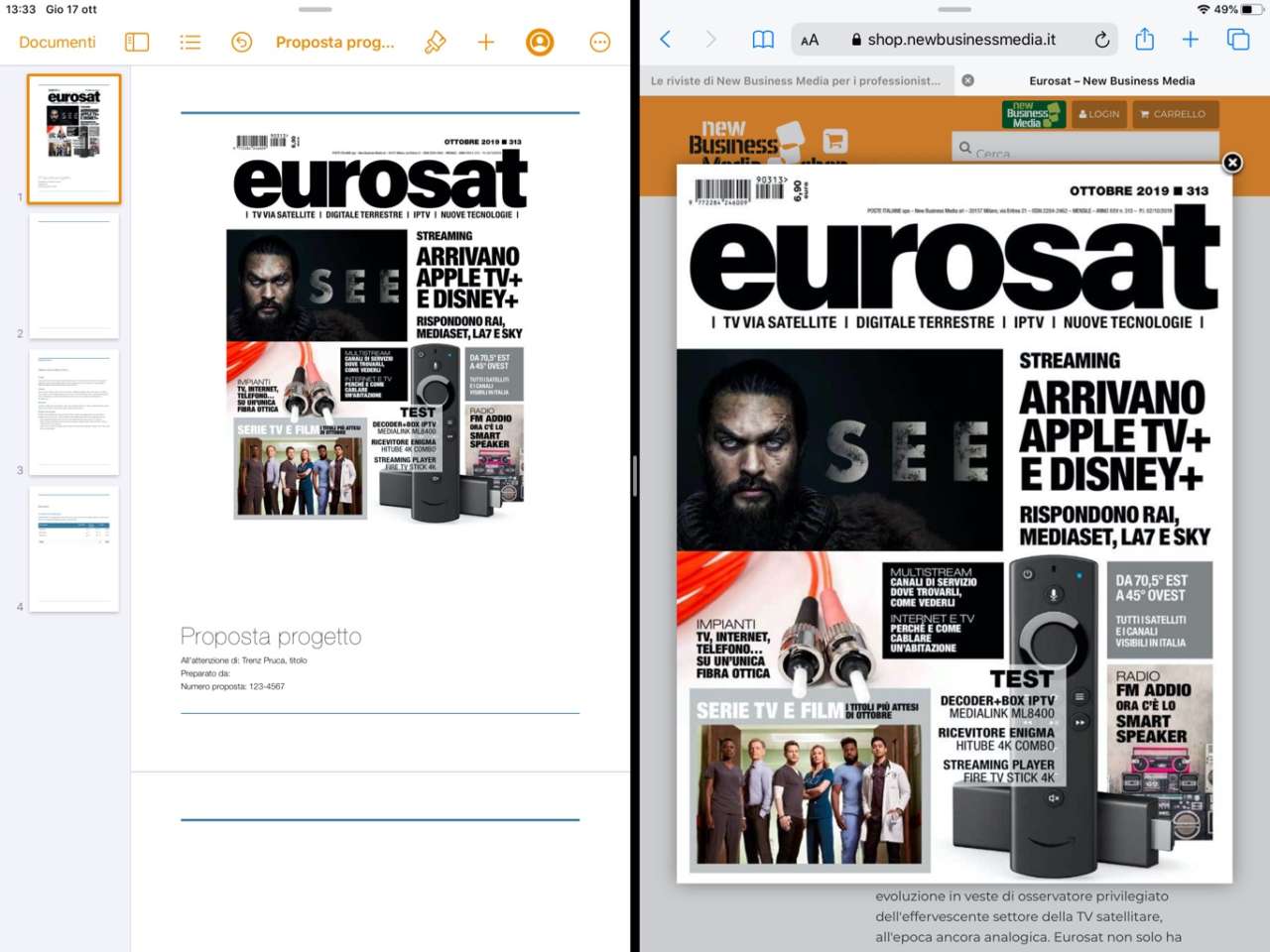1270x952 pixels.
Task: Select the "Numero proposta: 123-4567" line
Action: [x=232, y=686]
